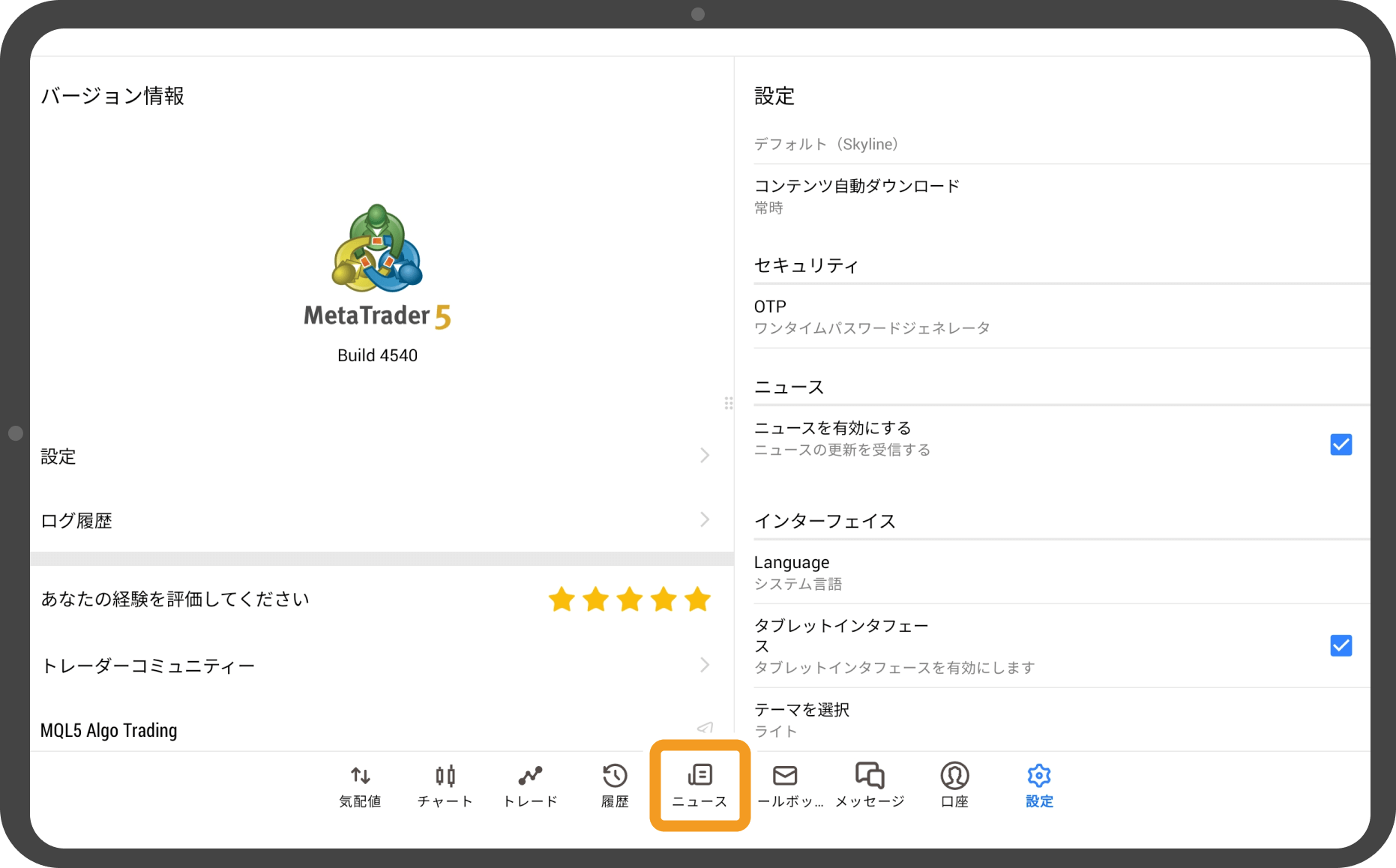Toggle news updates reception setting
1396x868 pixels.
(1341, 444)
